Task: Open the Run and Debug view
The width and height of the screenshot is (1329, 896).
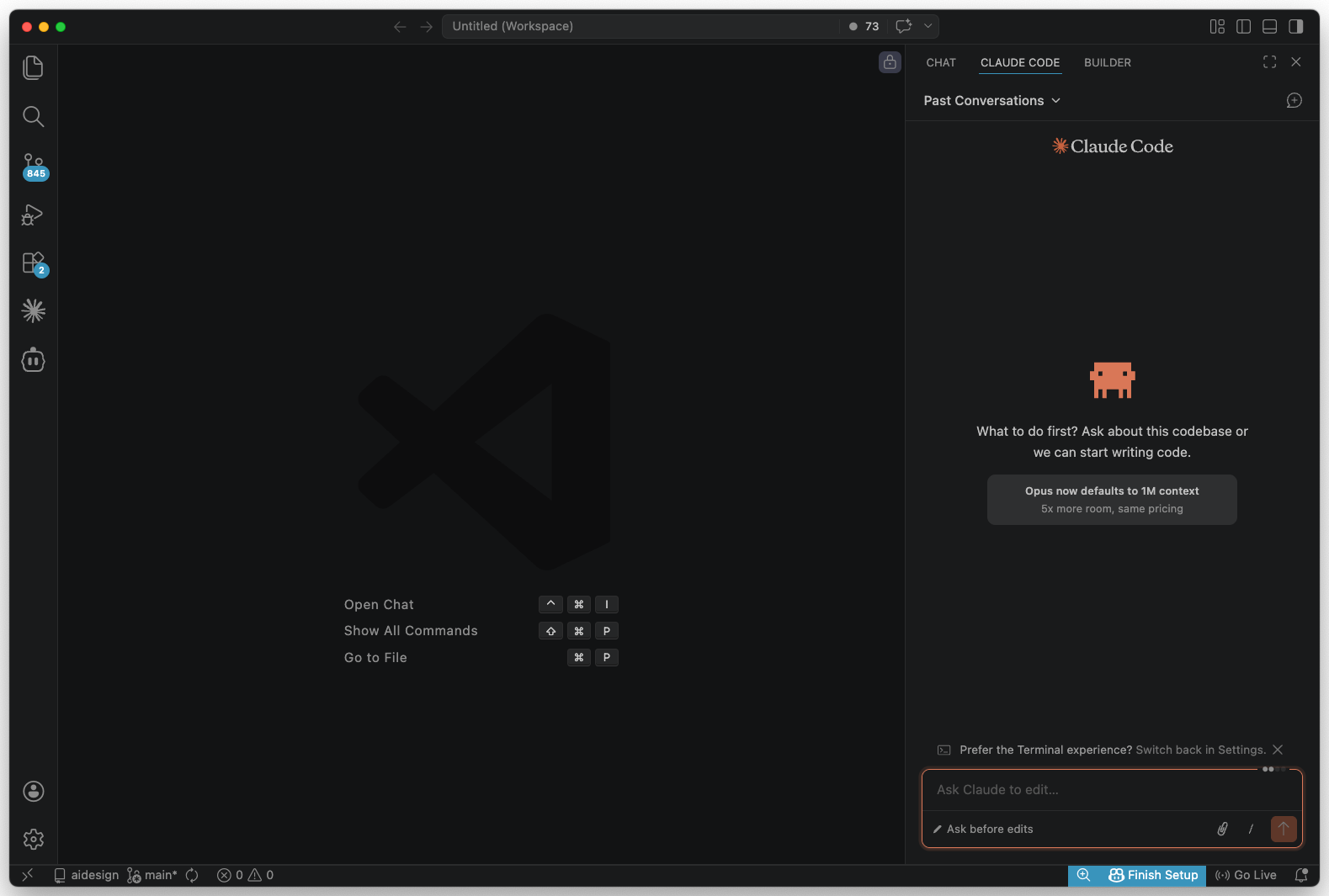Action: click(x=33, y=215)
